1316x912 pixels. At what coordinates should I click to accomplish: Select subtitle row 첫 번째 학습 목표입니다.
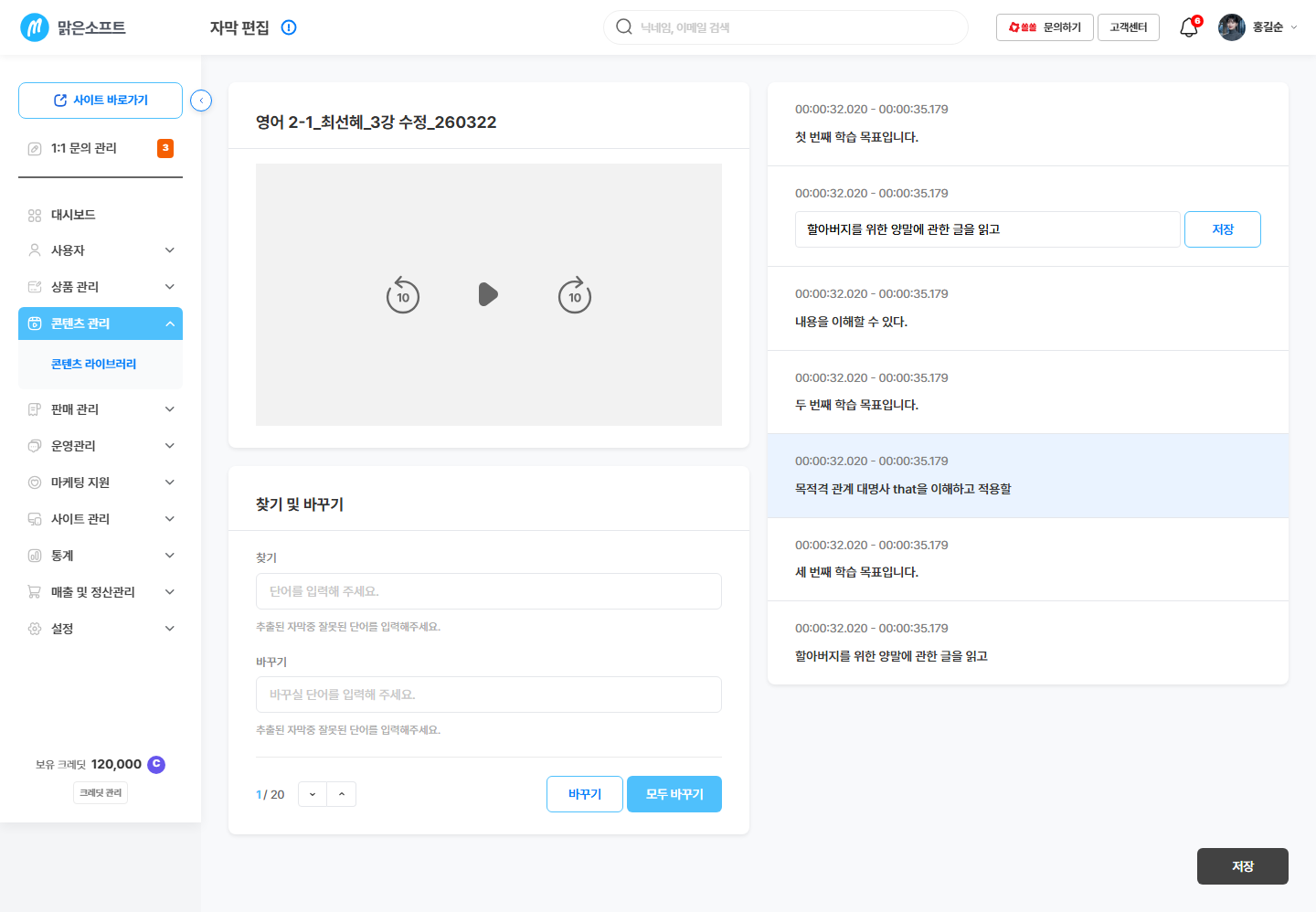click(1028, 124)
